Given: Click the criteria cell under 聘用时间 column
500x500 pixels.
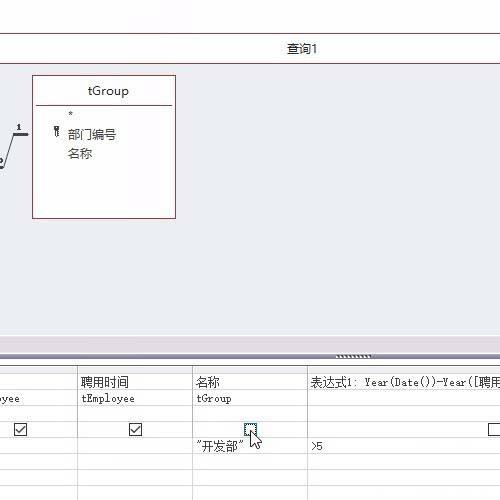Looking at the screenshot, I should 135,446.
